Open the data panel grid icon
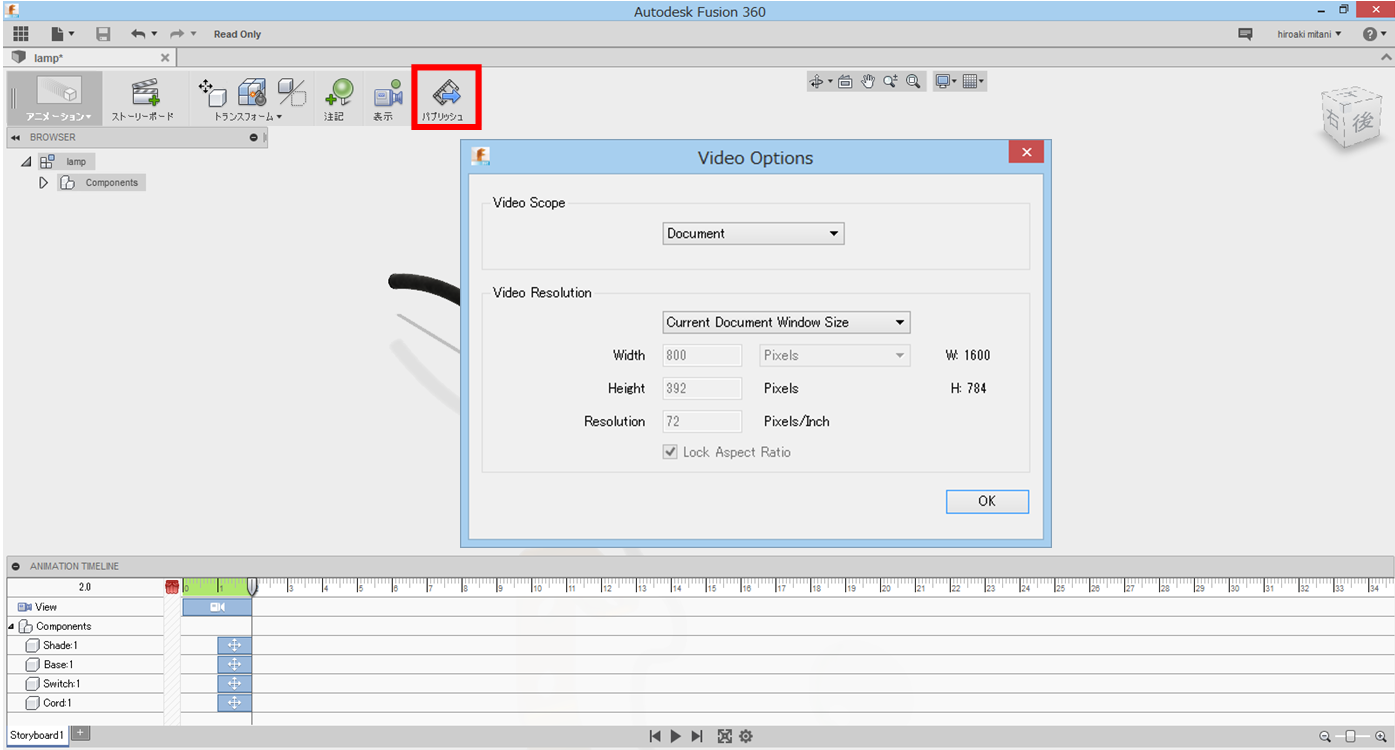Image resolution: width=1395 pixels, height=750 pixels. click(x=20, y=34)
